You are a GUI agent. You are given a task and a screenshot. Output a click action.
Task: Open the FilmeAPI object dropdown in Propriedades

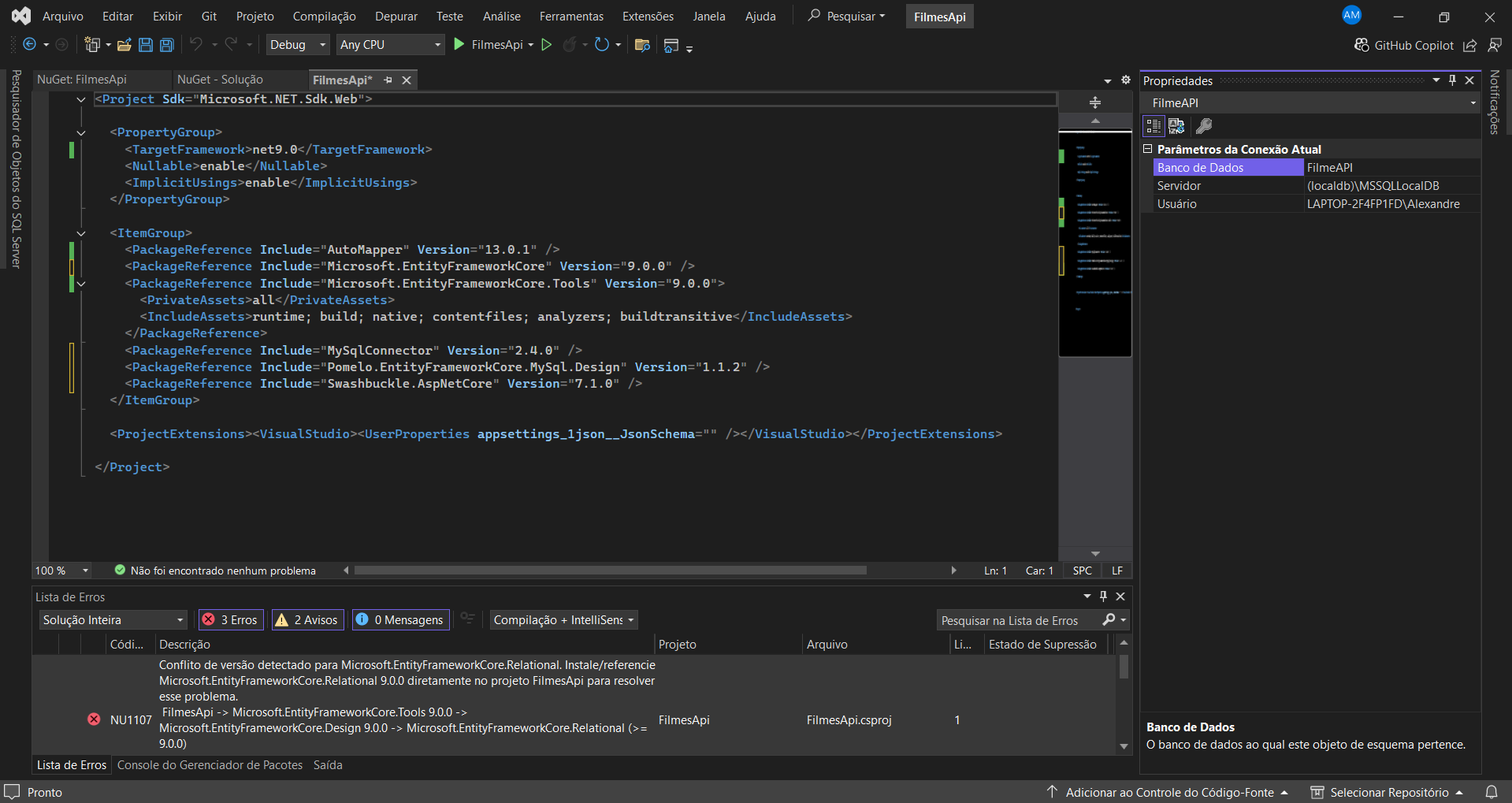[x=1473, y=103]
